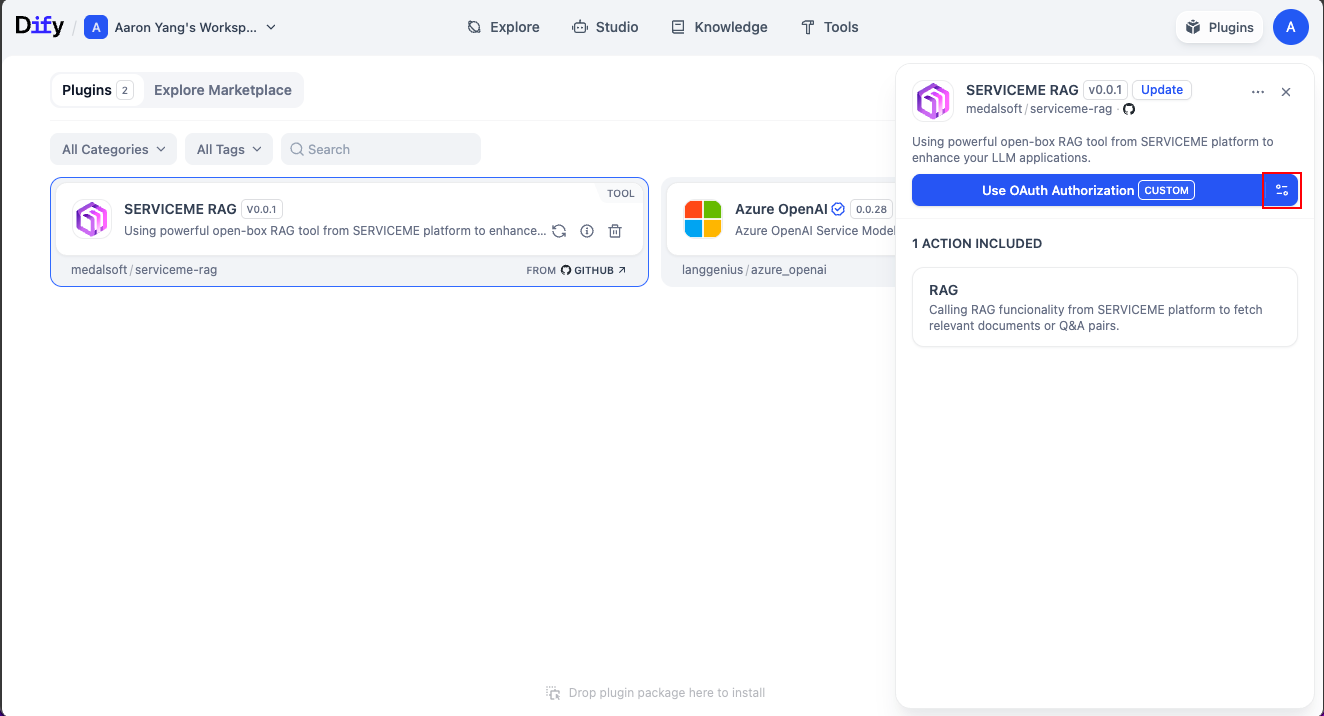Open the Knowledge section
This screenshot has width=1324, height=716.
[719, 27]
